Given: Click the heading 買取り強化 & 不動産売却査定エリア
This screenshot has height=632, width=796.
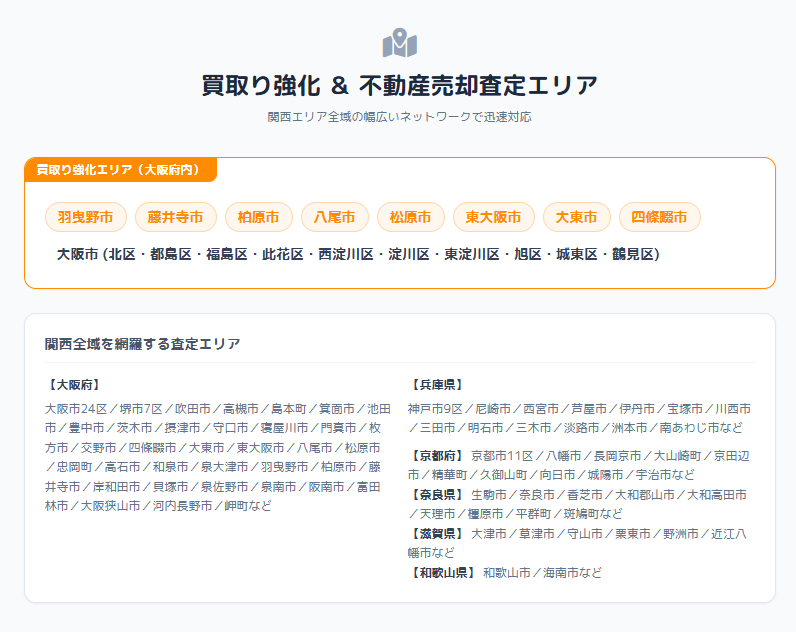Looking at the screenshot, I should tap(400, 85).
